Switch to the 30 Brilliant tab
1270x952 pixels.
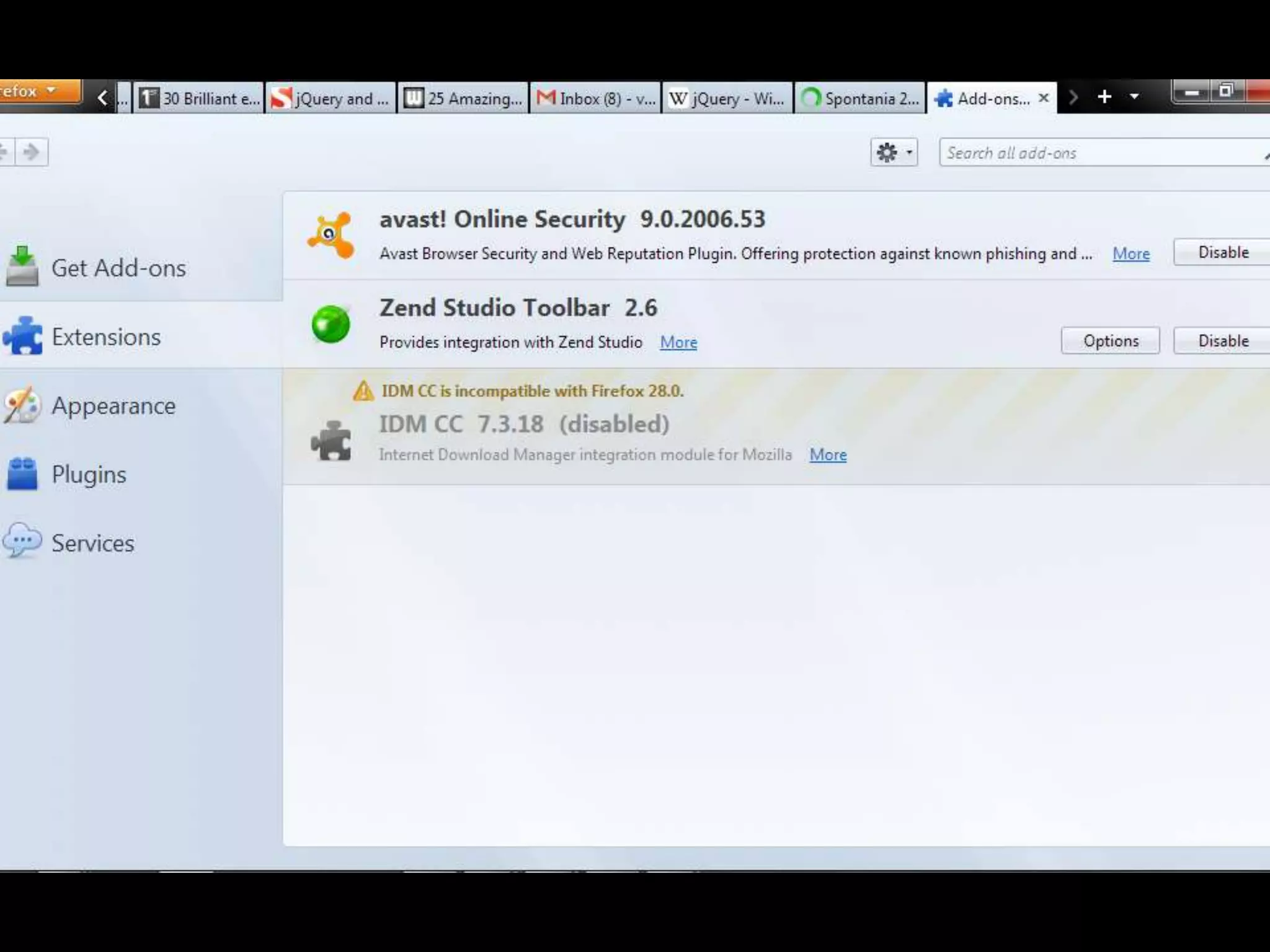pos(198,98)
